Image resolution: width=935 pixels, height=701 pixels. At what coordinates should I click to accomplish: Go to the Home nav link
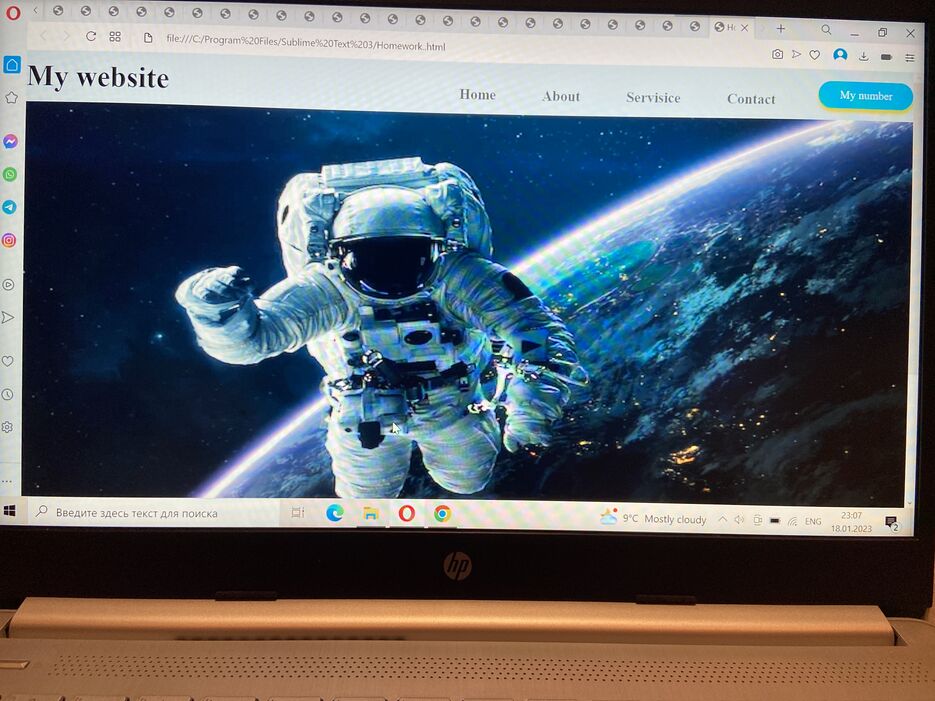coord(478,94)
